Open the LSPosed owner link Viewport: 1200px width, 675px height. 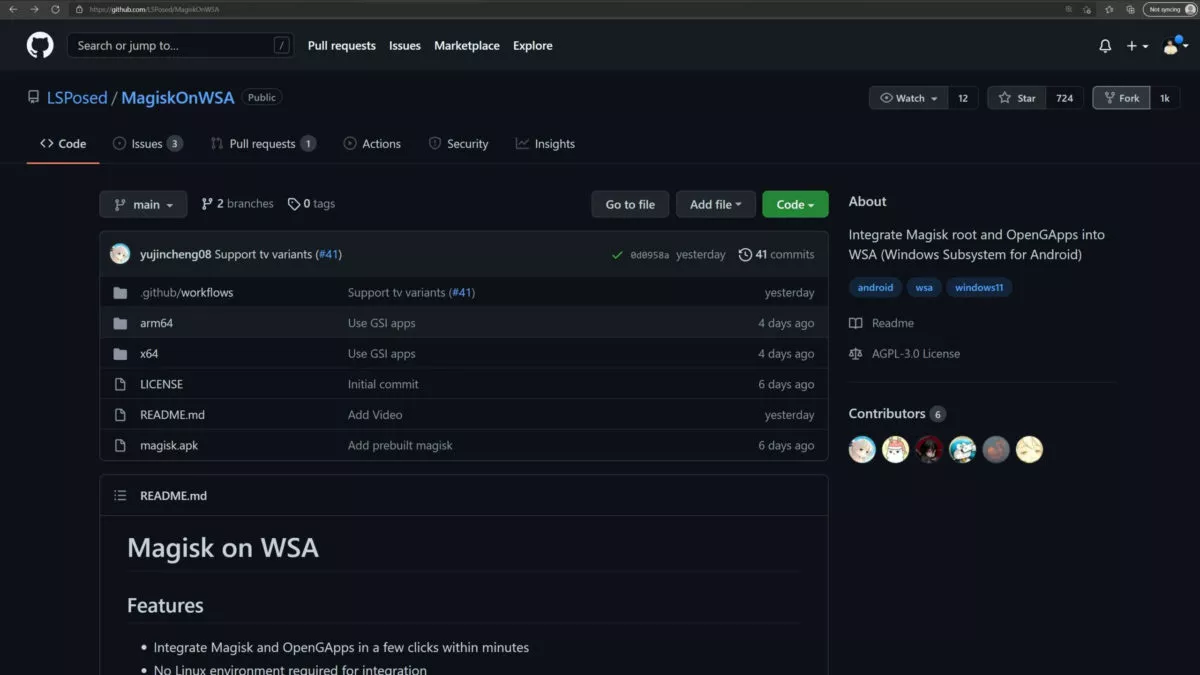tap(77, 98)
